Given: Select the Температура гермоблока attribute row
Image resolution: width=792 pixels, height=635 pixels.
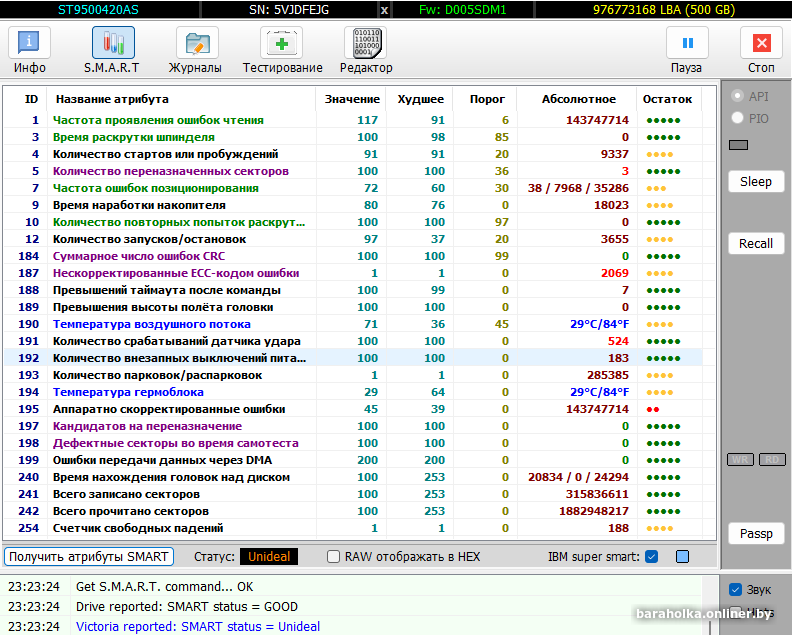Looking at the screenshot, I should point(150,392).
